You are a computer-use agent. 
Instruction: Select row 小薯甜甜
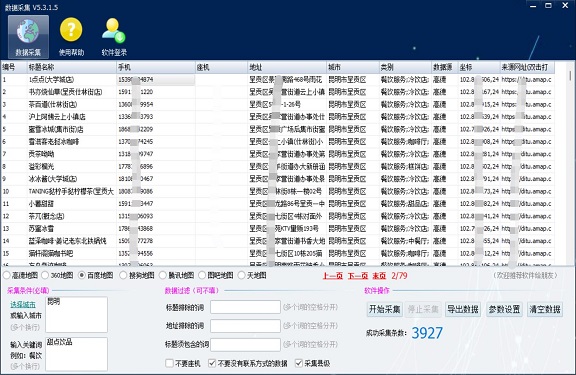278,203
